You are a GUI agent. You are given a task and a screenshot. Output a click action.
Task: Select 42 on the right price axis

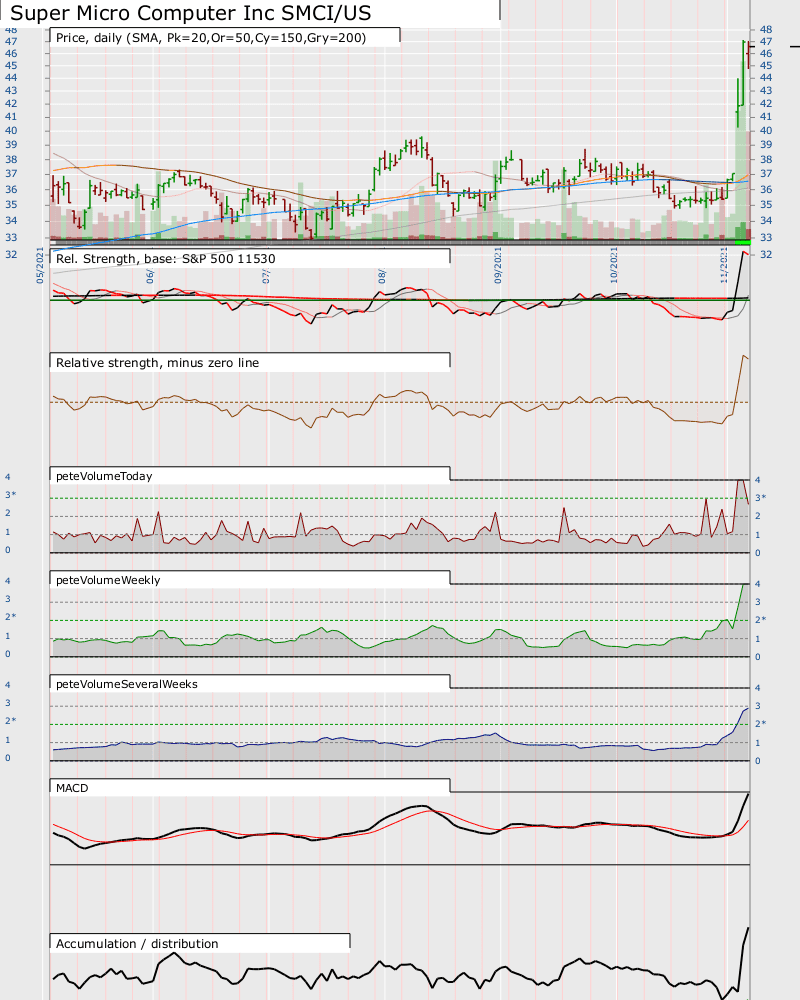(x=766, y=103)
